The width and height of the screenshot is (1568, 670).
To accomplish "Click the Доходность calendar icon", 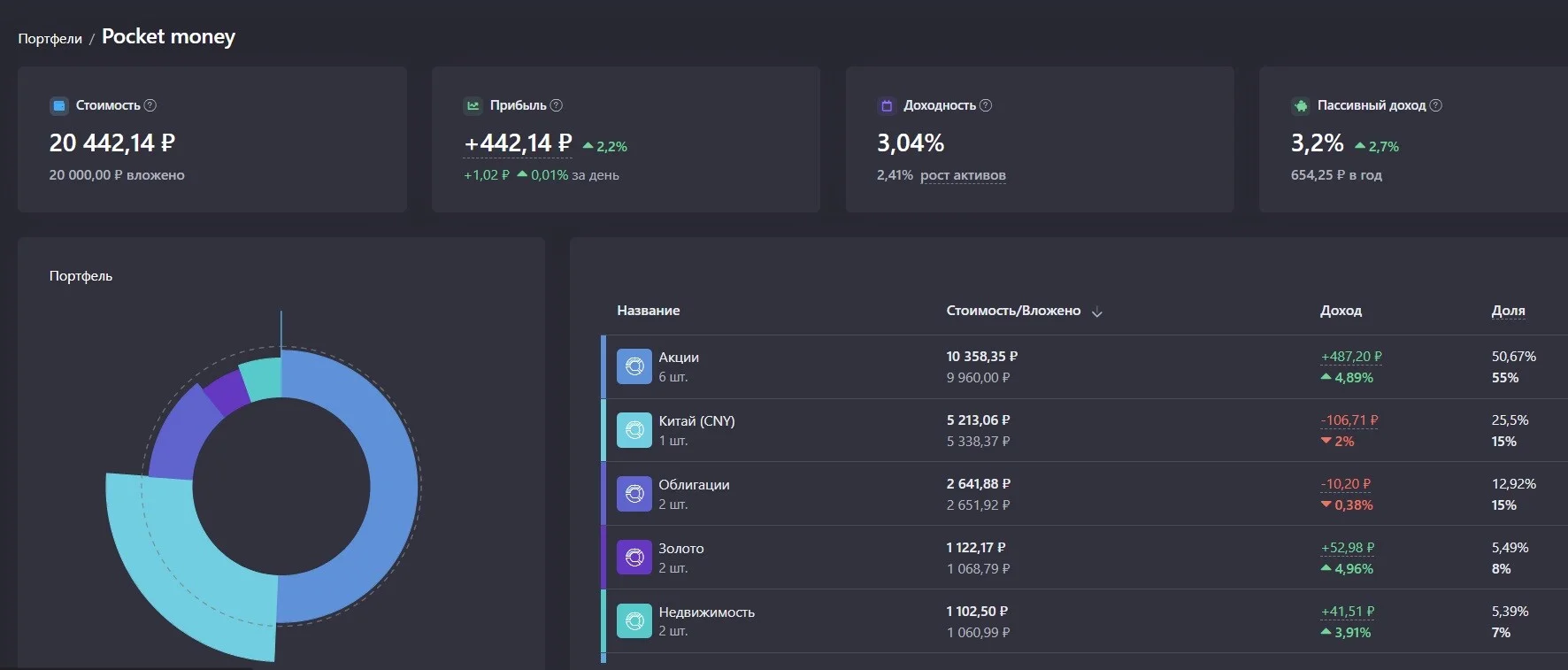I will click(887, 105).
